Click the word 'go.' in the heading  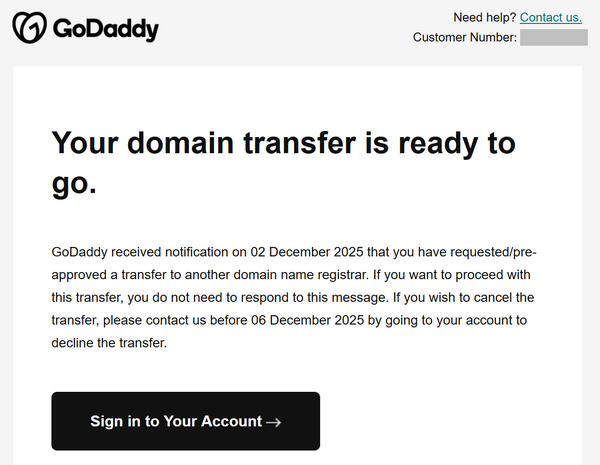[74, 182]
